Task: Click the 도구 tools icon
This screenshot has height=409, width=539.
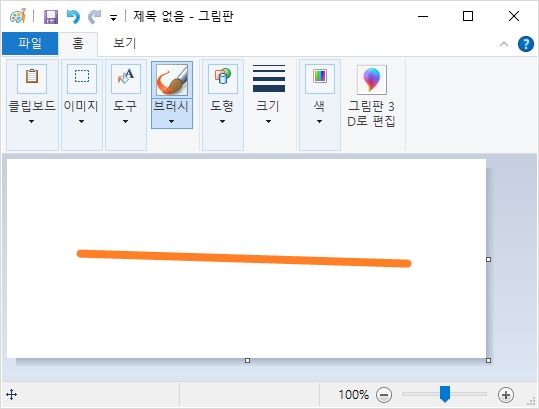Action: 126,79
